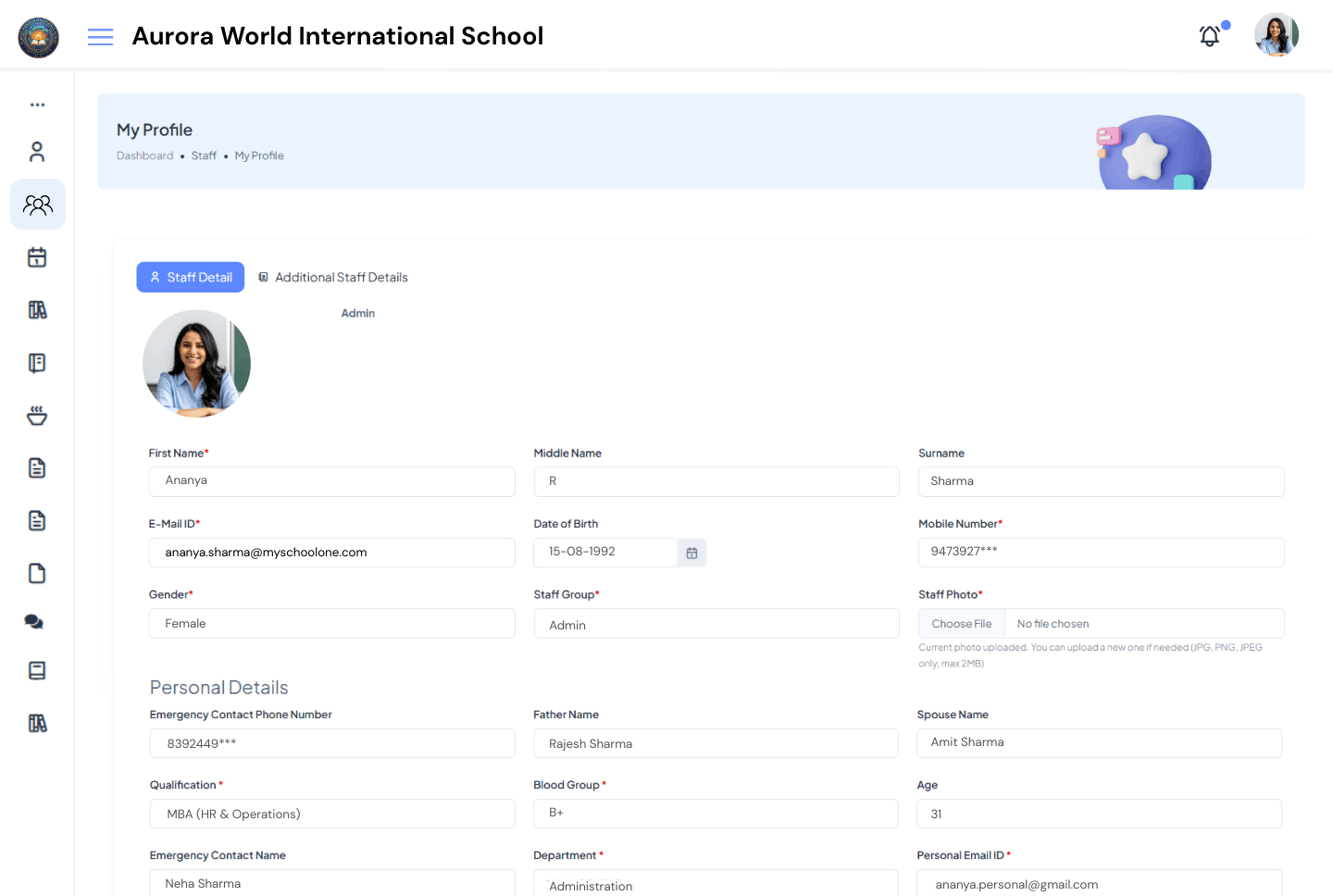The image size is (1333, 896).
Task: Open the Gender selection field
Action: click(x=331, y=623)
